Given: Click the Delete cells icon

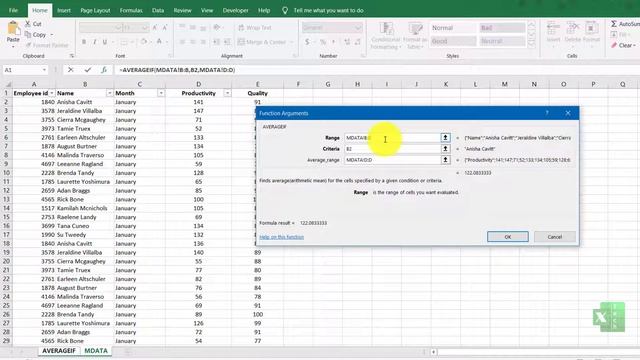Looking at the screenshot, I should [572, 29].
